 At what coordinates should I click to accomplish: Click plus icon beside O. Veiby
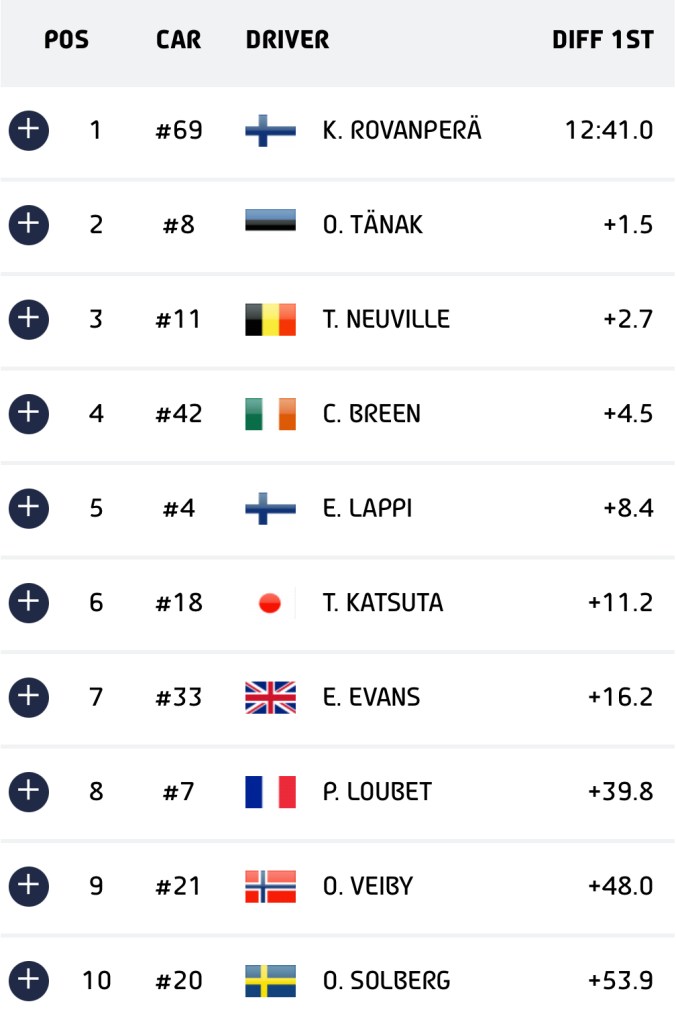pos(29,886)
